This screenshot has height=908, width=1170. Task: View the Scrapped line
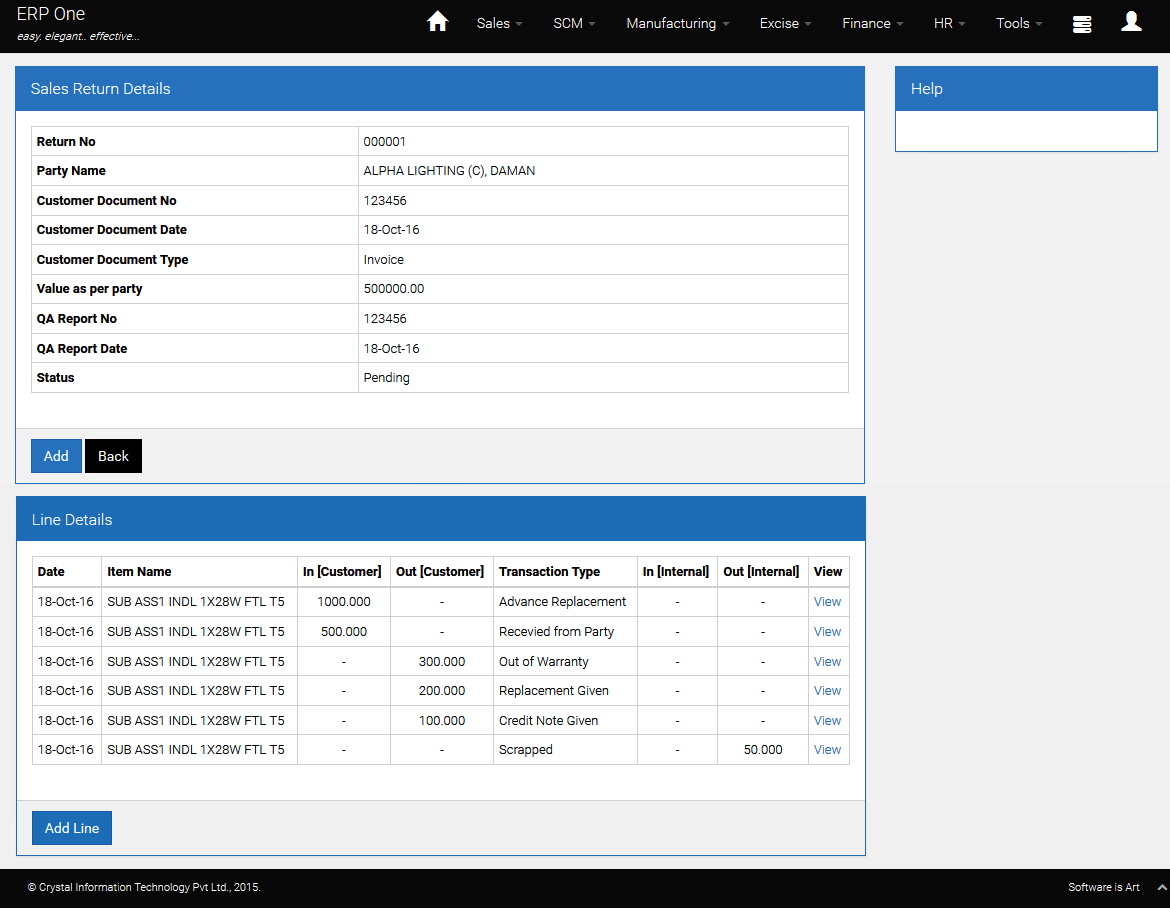click(827, 750)
